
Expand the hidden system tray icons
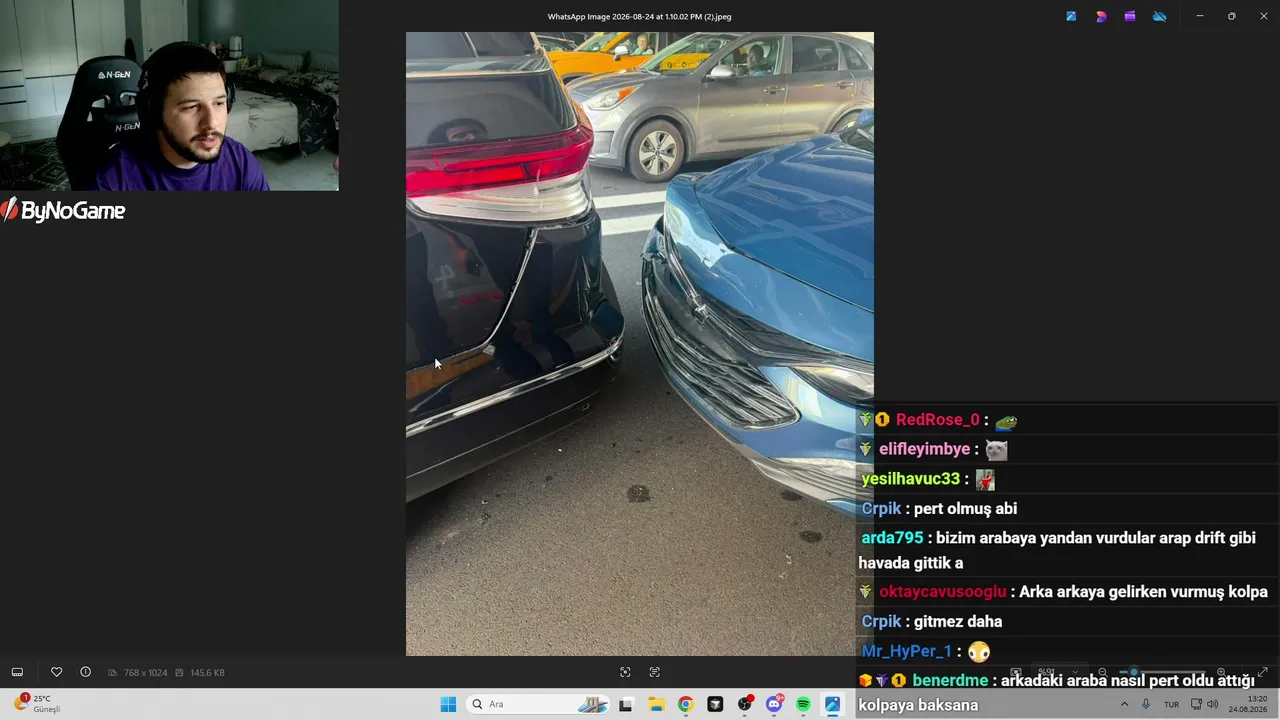click(x=1124, y=704)
